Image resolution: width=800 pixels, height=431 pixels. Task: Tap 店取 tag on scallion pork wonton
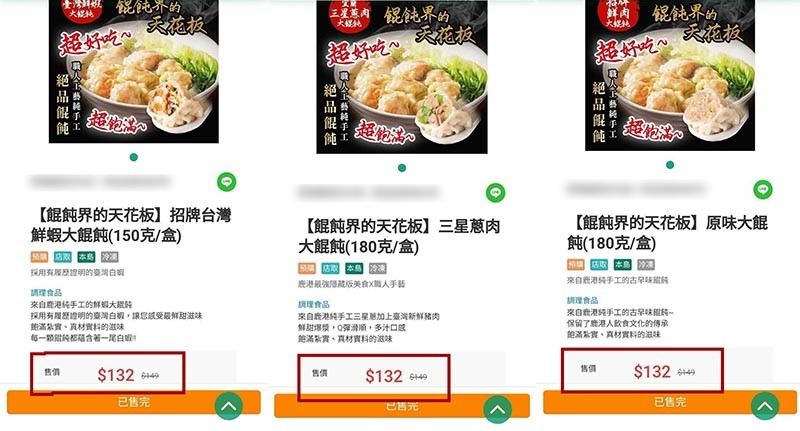tap(330, 268)
